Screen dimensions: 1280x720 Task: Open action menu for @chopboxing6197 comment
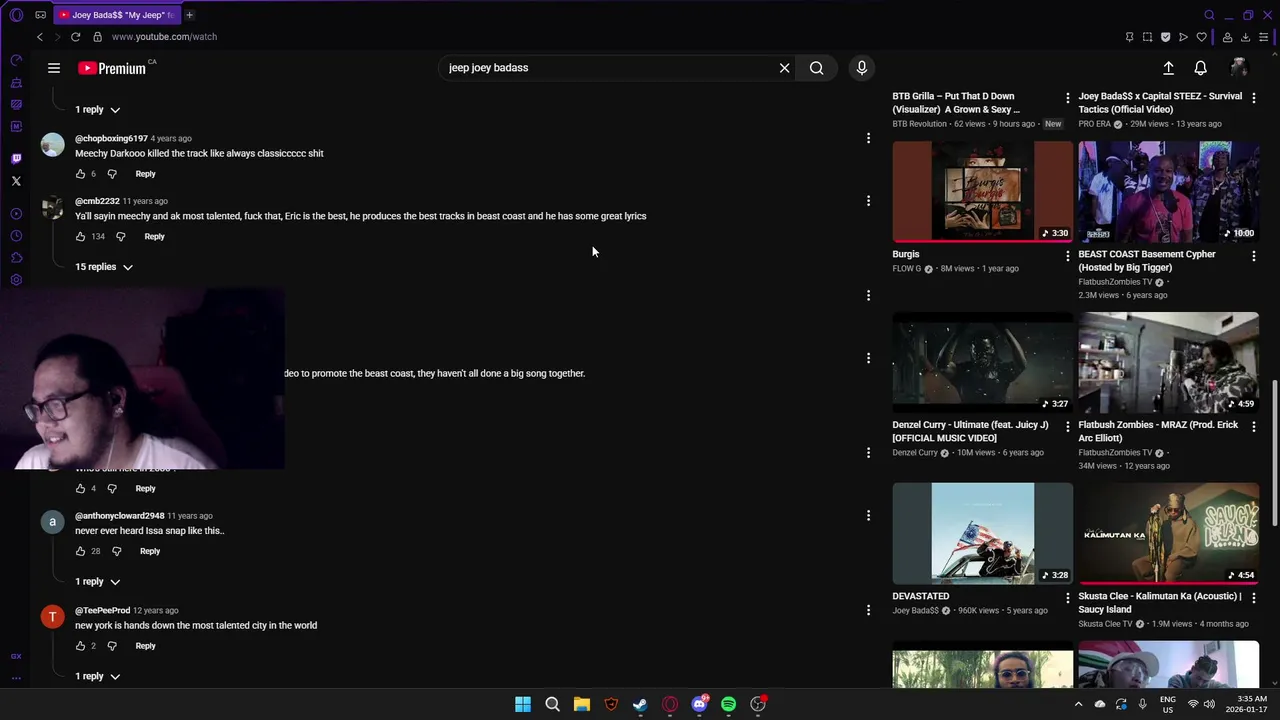pos(868,138)
